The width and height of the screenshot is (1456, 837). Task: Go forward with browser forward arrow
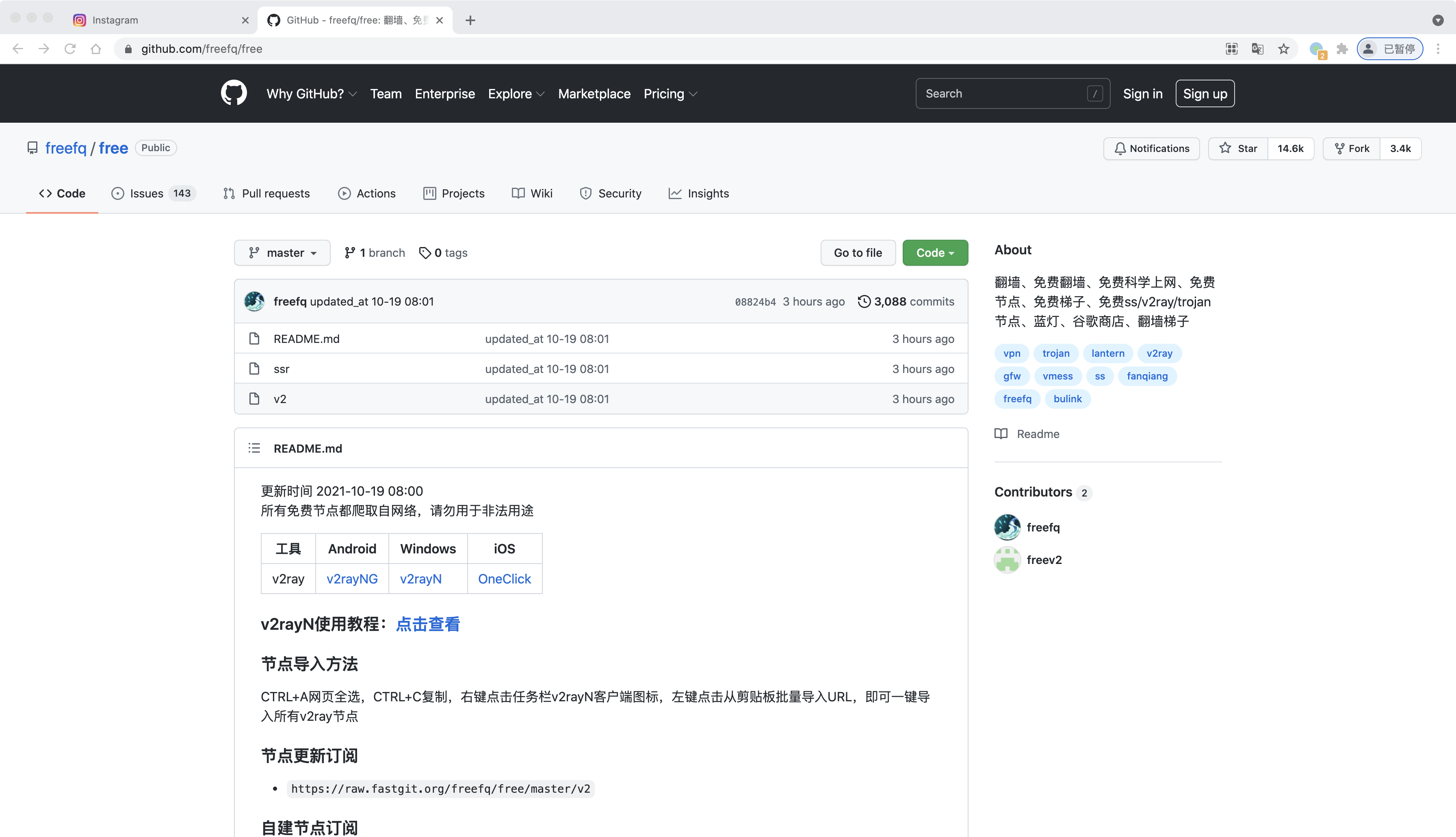click(x=43, y=49)
